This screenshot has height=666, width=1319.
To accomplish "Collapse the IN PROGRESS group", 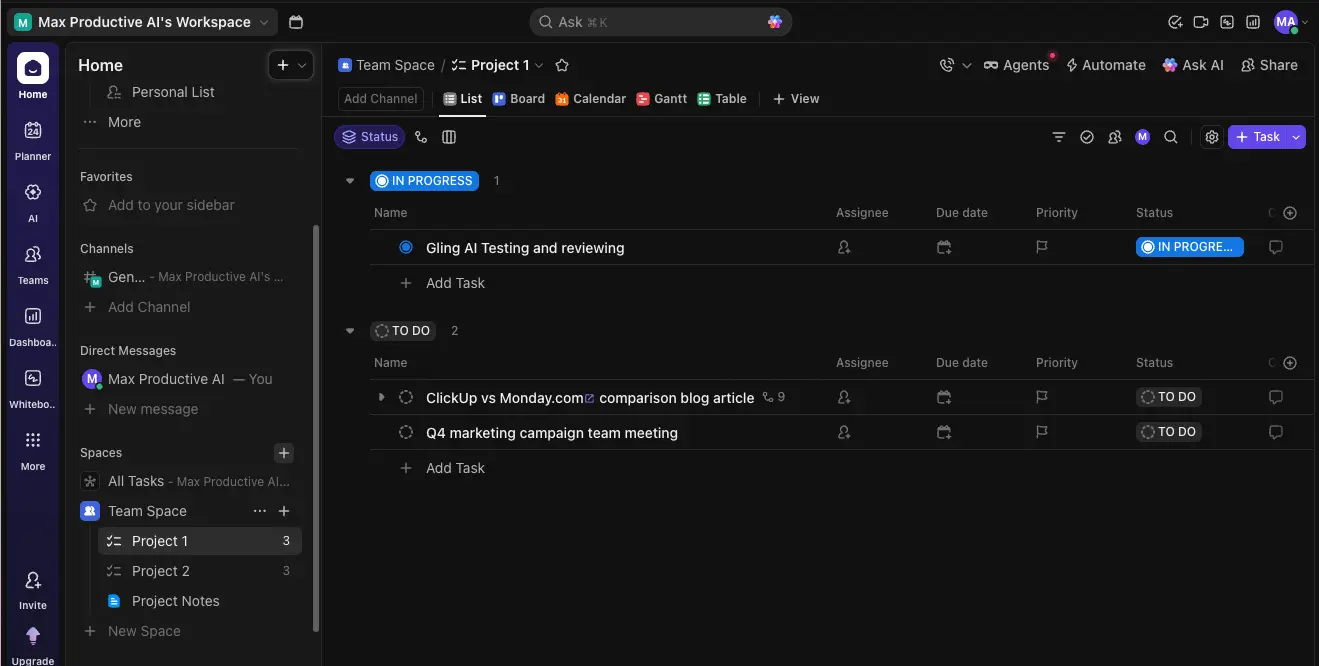I will click(349, 181).
